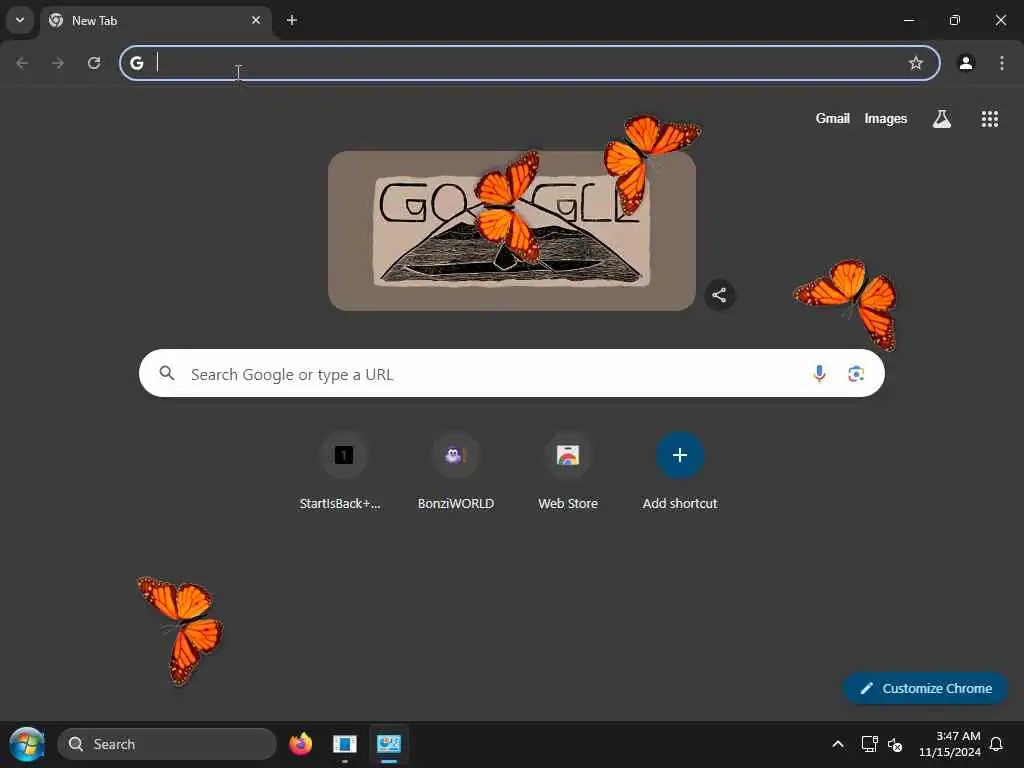Open the Chrome profile icon
Viewport: 1024px width, 768px height.
[966, 63]
